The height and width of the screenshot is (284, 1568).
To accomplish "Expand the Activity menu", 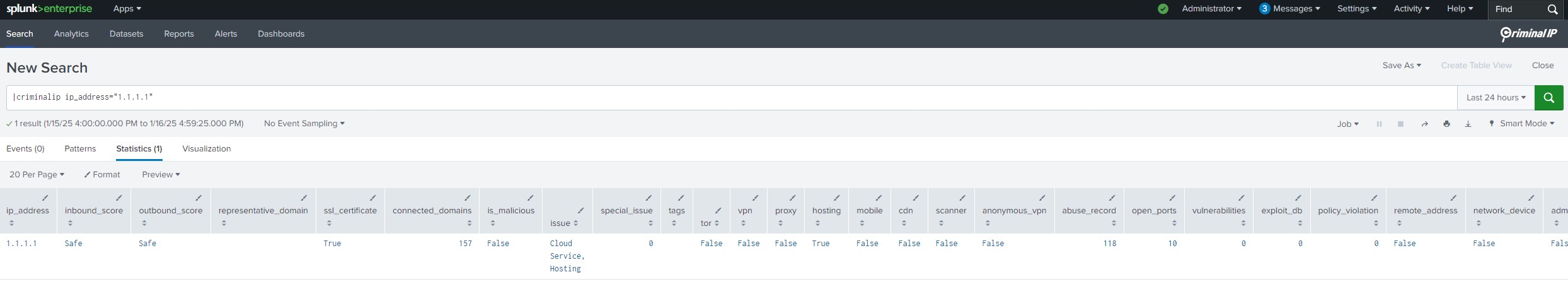I will pyautogui.click(x=1412, y=9).
